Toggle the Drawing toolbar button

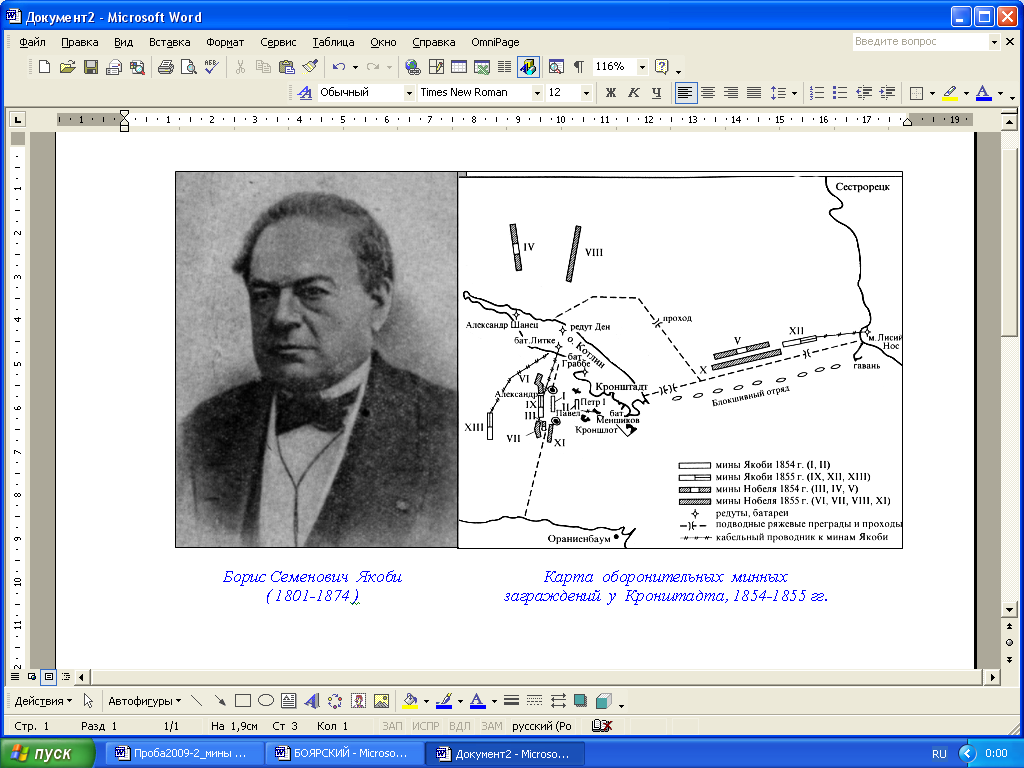coord(528,67)
